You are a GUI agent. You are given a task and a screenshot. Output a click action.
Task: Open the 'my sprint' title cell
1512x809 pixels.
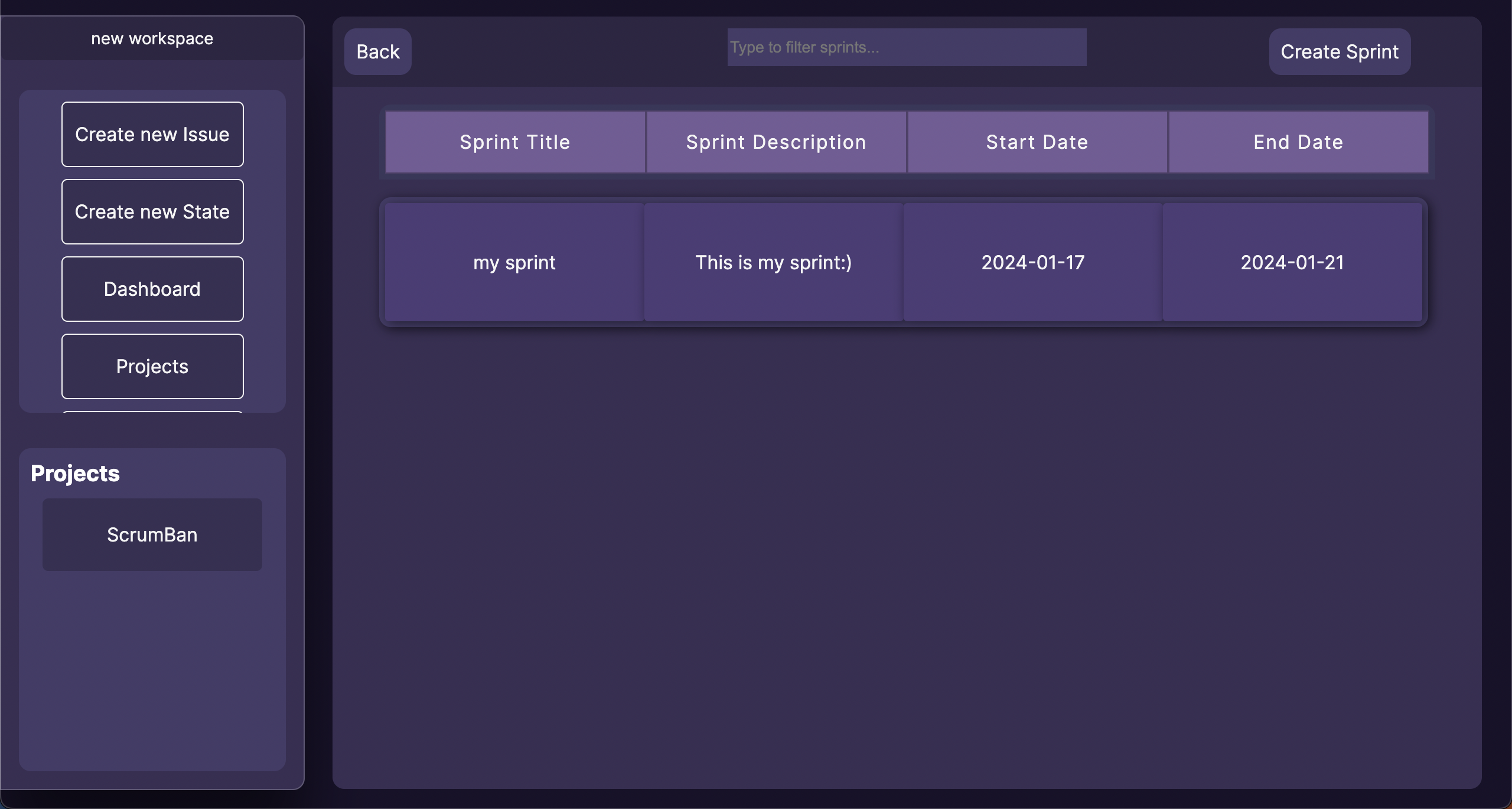(514, 263)
